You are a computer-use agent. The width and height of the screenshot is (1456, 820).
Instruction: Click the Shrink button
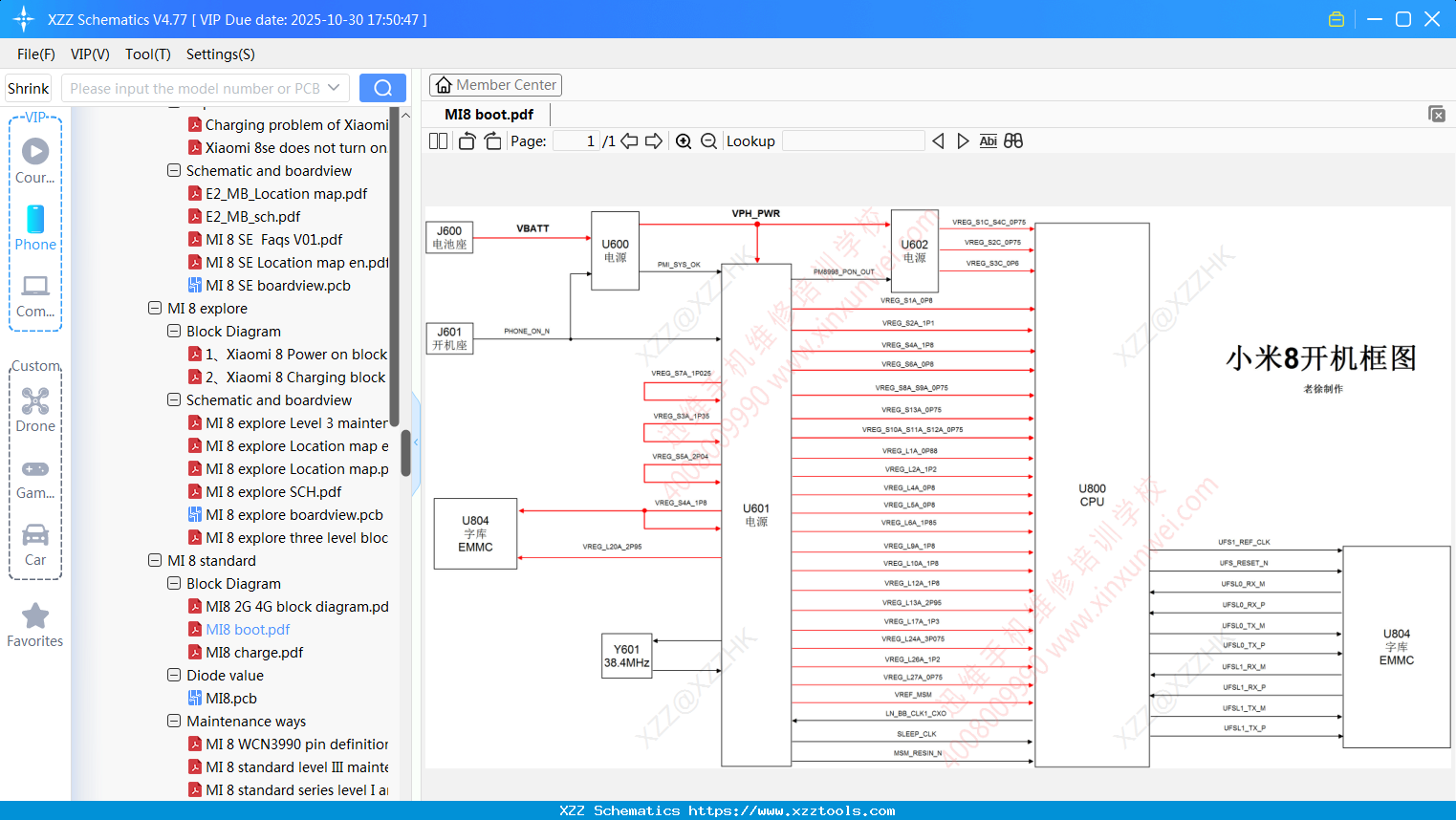pyautogui.click(x=29, y=88)
